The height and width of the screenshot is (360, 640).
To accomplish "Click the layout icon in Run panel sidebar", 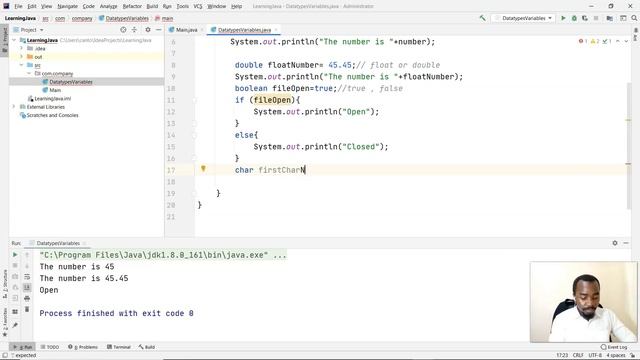I will 15,311.
